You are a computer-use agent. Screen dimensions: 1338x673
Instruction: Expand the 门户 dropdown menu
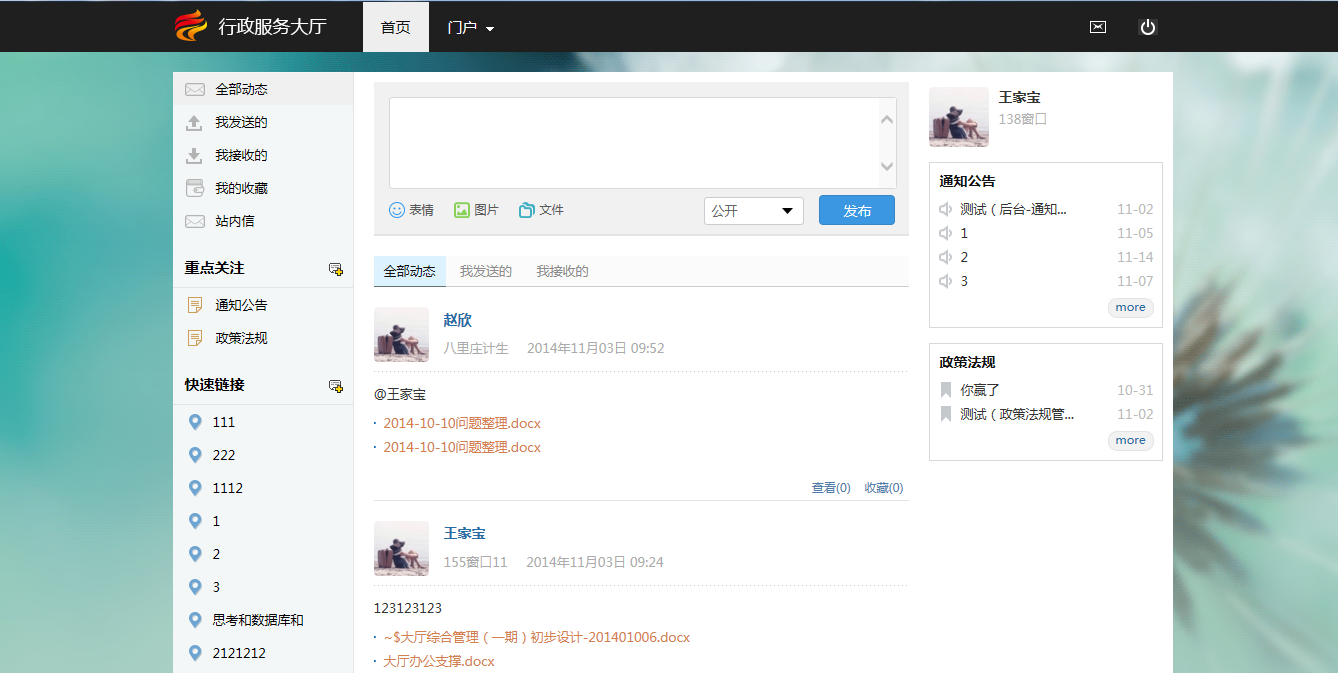pos(471,28)
